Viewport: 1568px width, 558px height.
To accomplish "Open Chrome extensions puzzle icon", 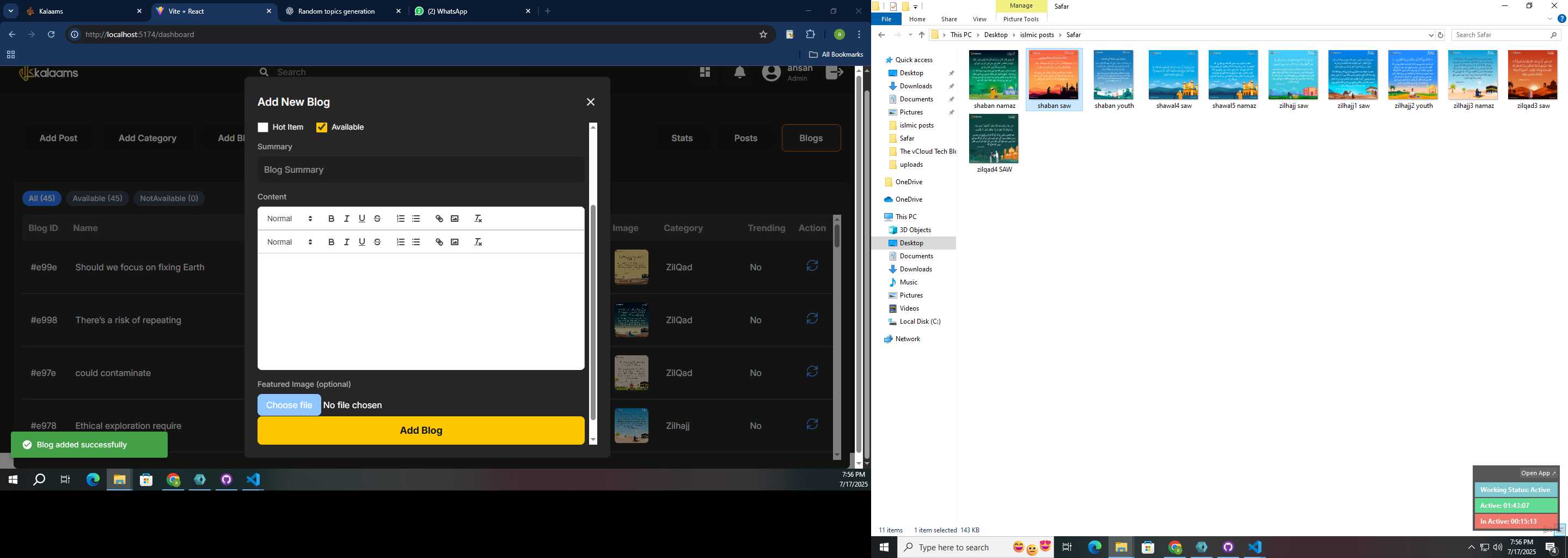I will (x=810, y=35).
